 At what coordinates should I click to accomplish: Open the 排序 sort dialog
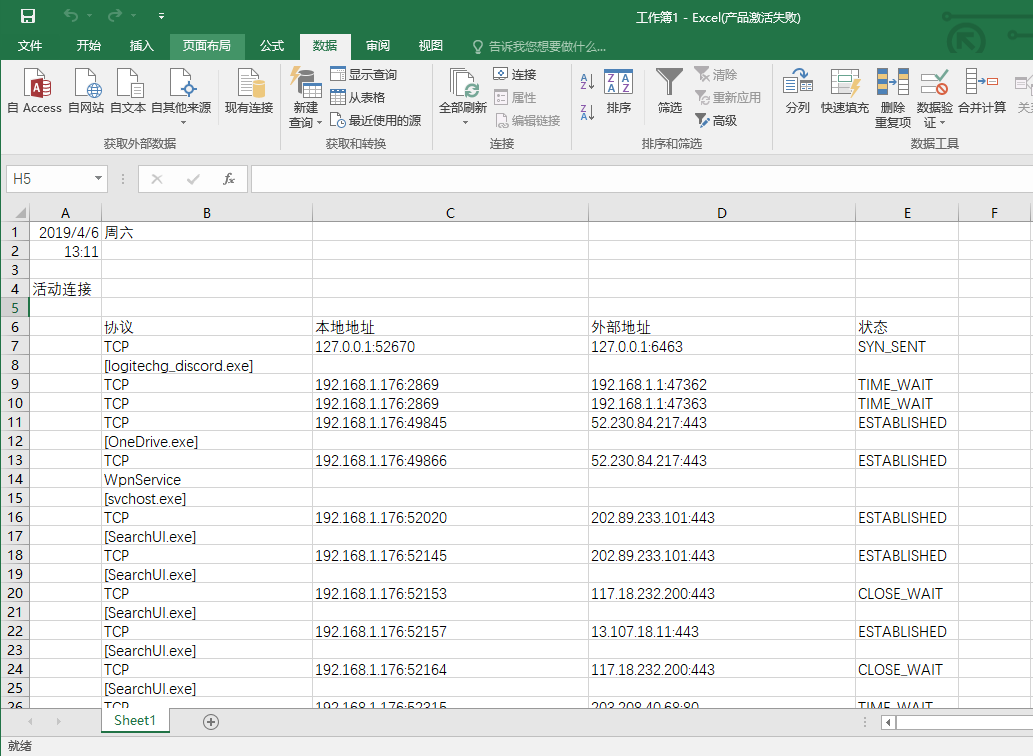coord(619,91)
